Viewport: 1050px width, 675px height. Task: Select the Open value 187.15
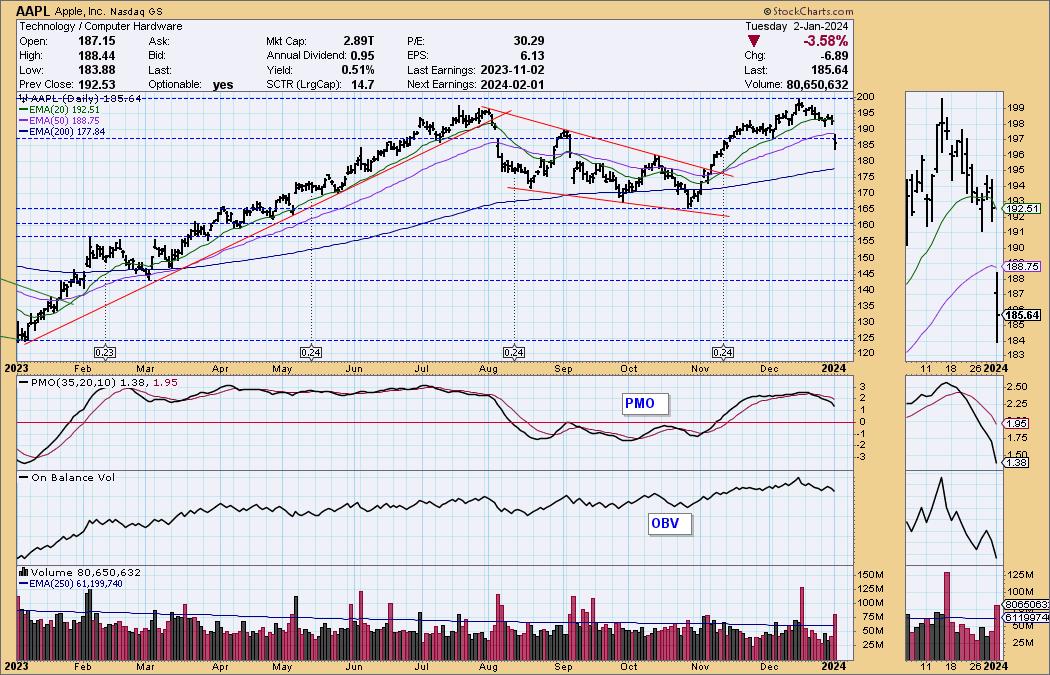(97, 41)
